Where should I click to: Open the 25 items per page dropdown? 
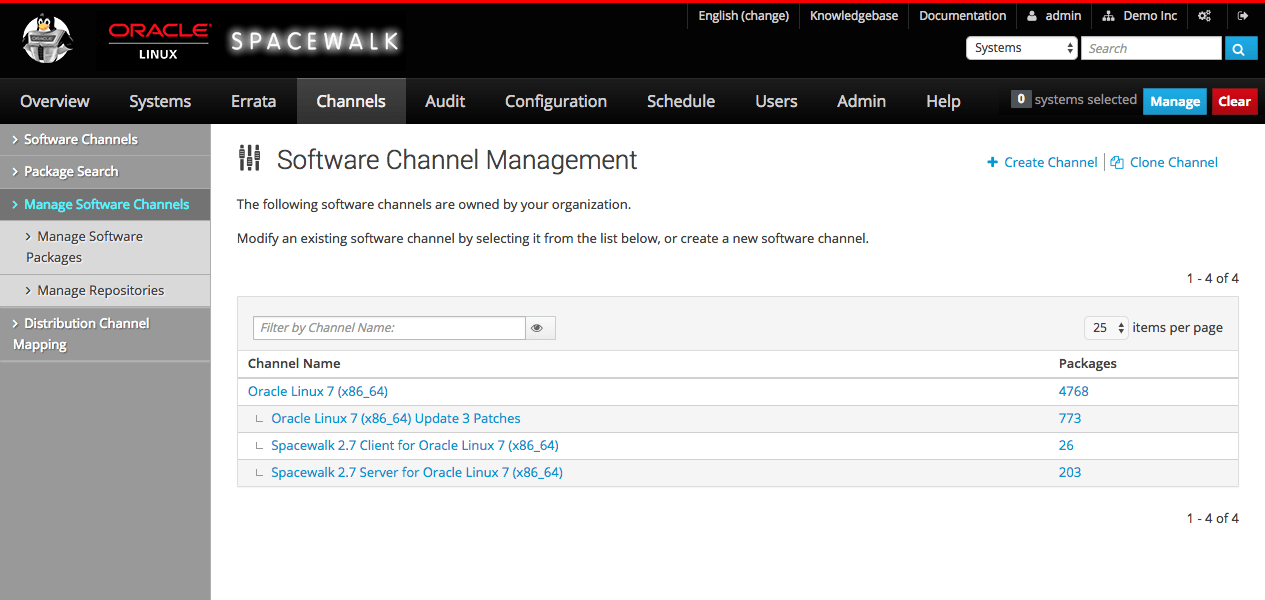coord(1106,328)
